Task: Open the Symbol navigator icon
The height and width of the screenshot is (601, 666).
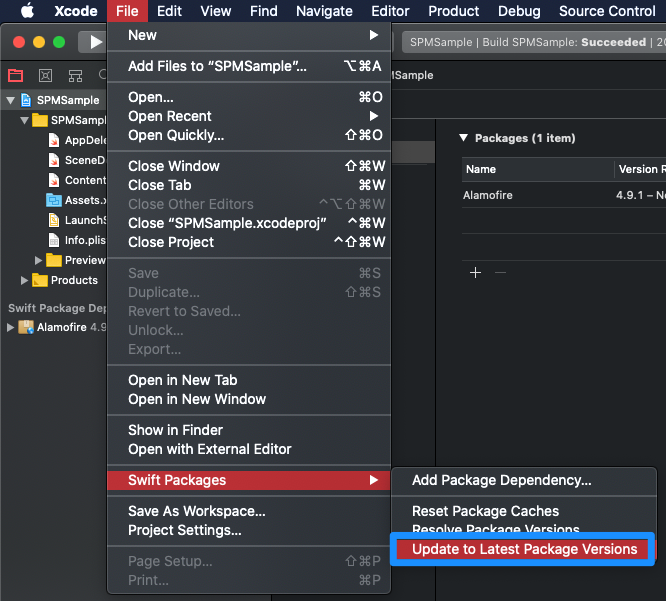Action: [x=76, y=76]
